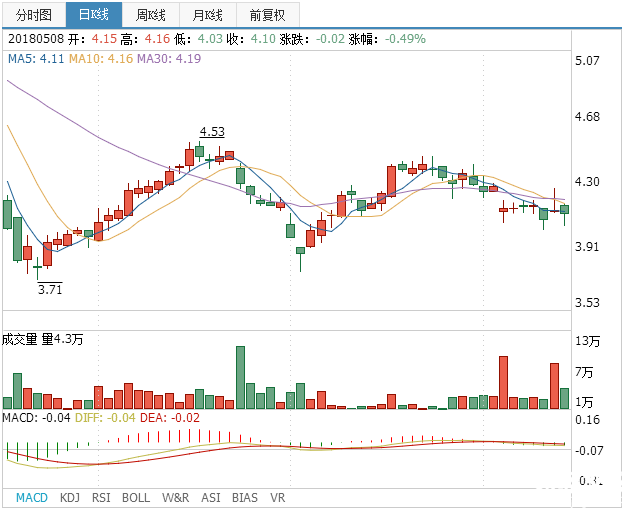Viewport: 629px width, 513px height.
Task: Click the 前复权 tab
Action: [x=268, y=15]
